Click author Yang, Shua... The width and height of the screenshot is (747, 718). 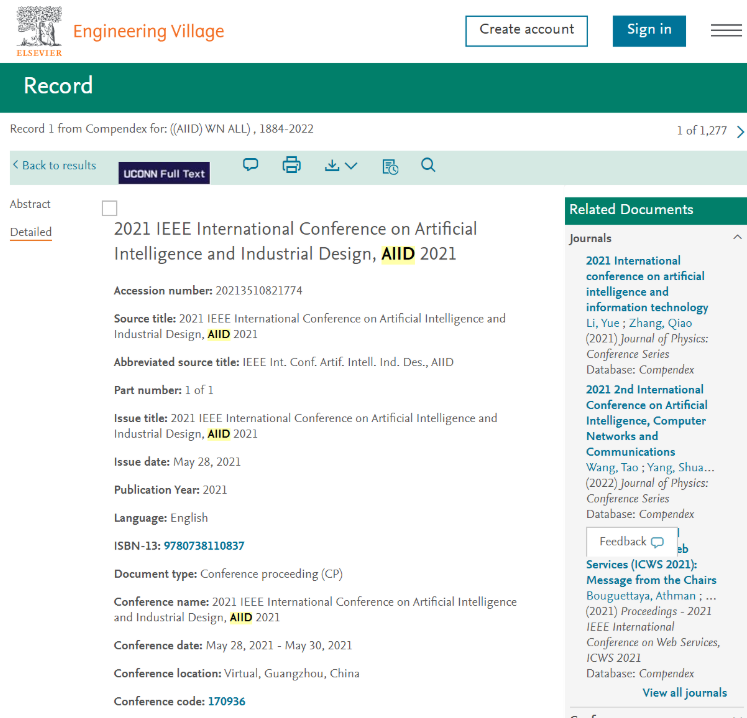(681, 467)
